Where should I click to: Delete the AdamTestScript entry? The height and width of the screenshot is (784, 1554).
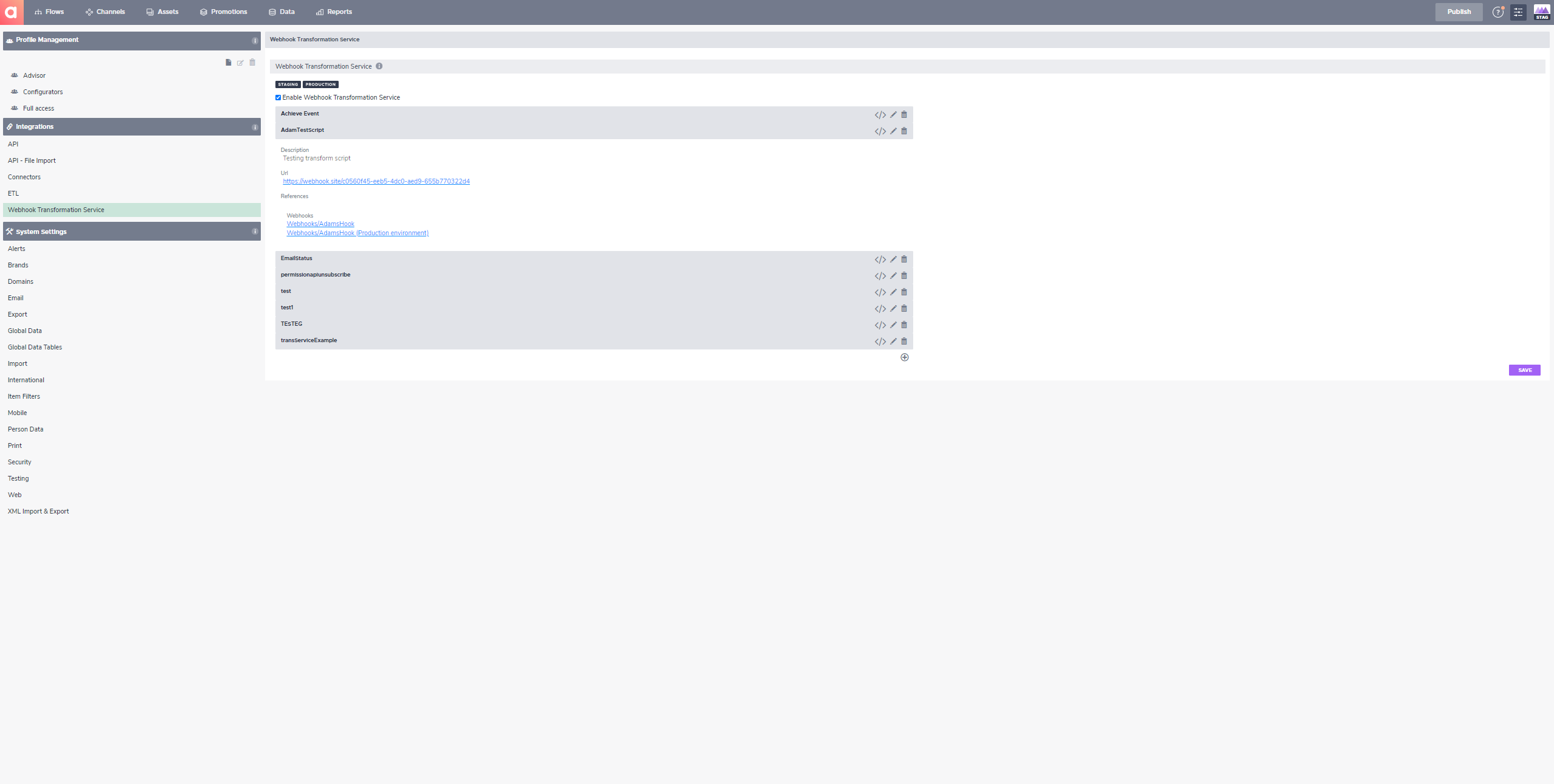pyautogui.click(x=904, y=131)
